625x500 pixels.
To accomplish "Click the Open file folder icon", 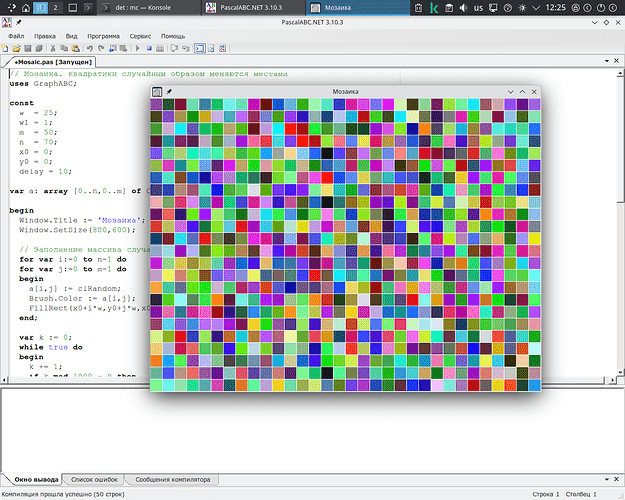I will [x=16, y=49].
